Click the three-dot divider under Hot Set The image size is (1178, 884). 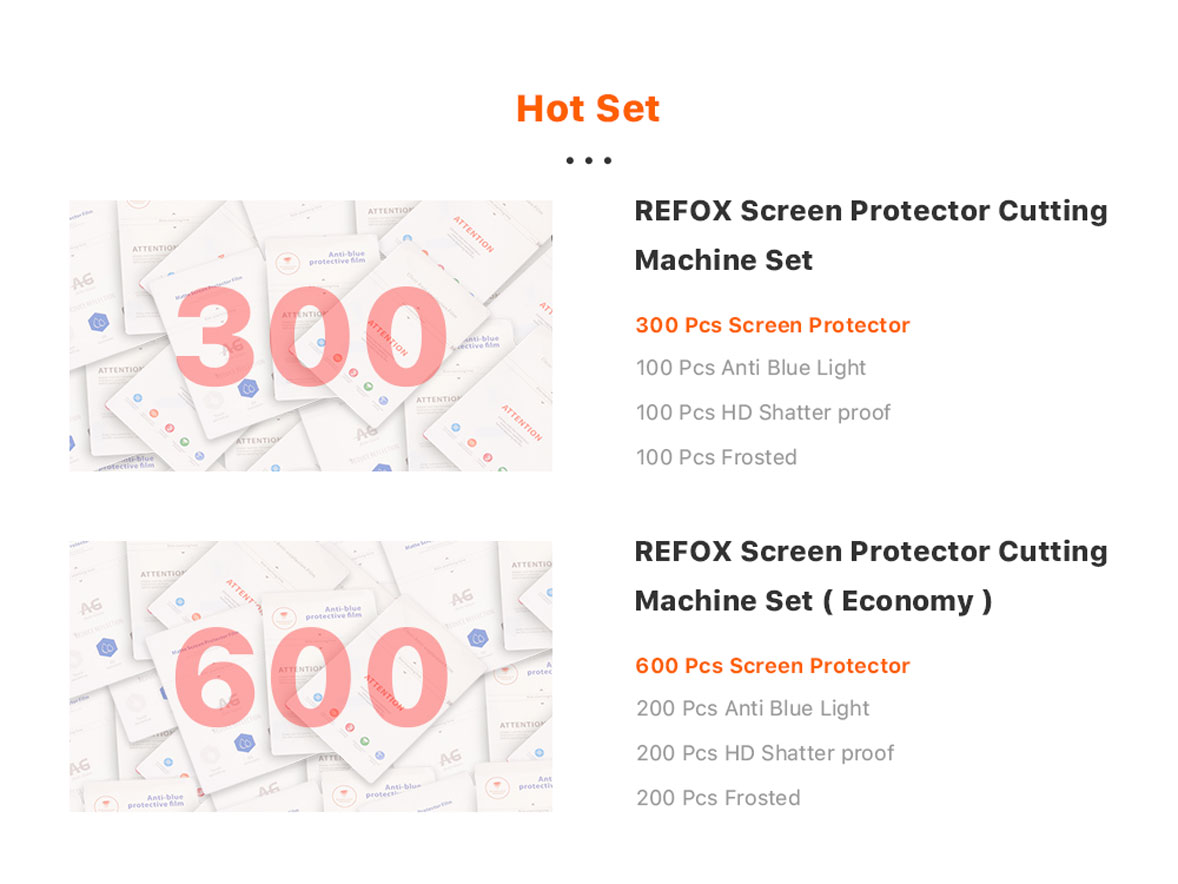pos(588,160)
